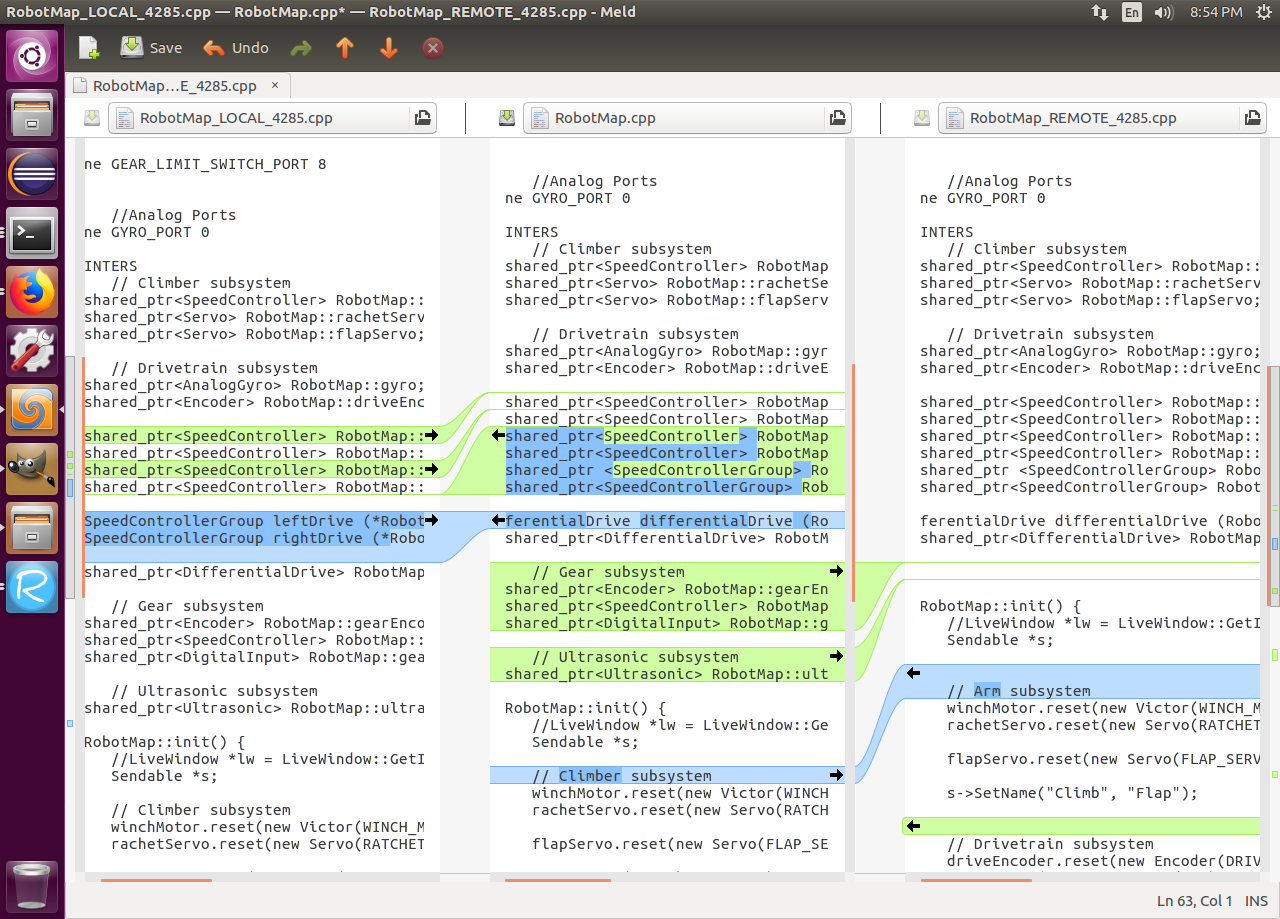
Task: Push Gear subsystem block right with arrow
Action: click(837, 572)
